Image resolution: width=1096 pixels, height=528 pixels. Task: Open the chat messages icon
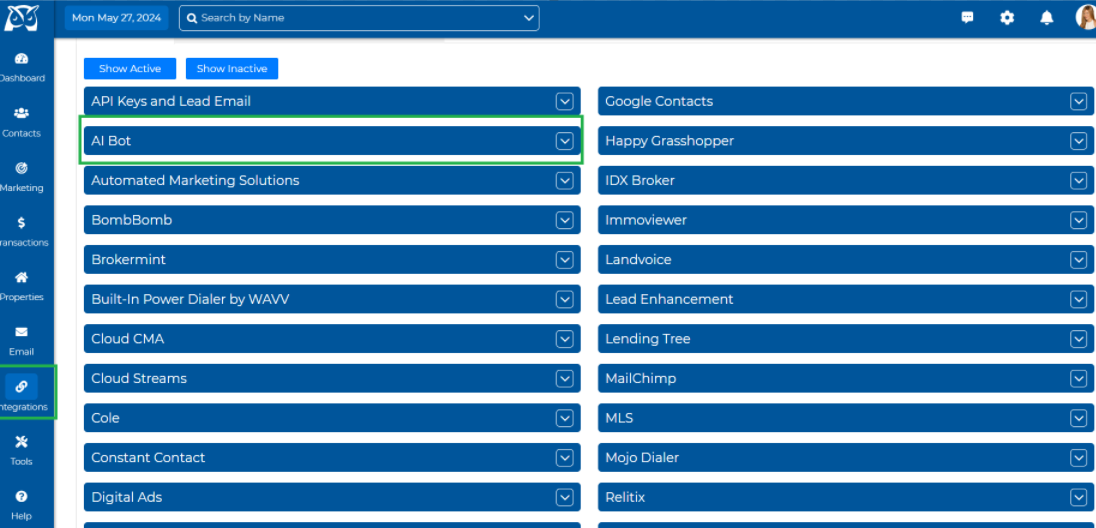pos(967,17)
